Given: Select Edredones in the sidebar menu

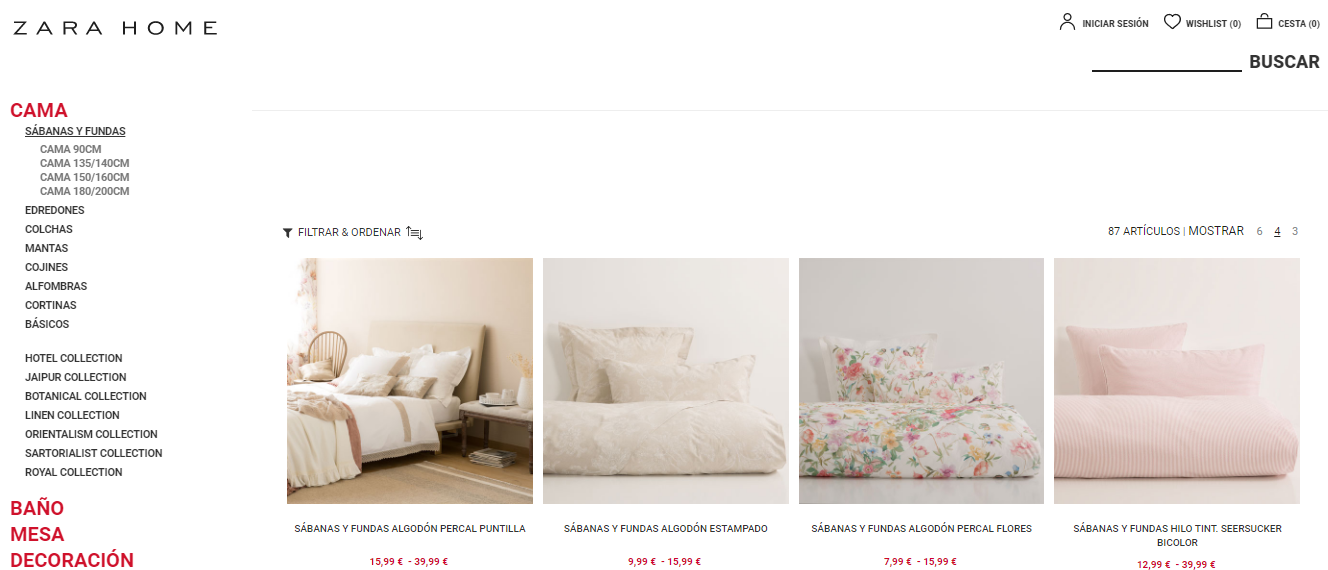Looking at the screenshot, I should pos(55,210).
